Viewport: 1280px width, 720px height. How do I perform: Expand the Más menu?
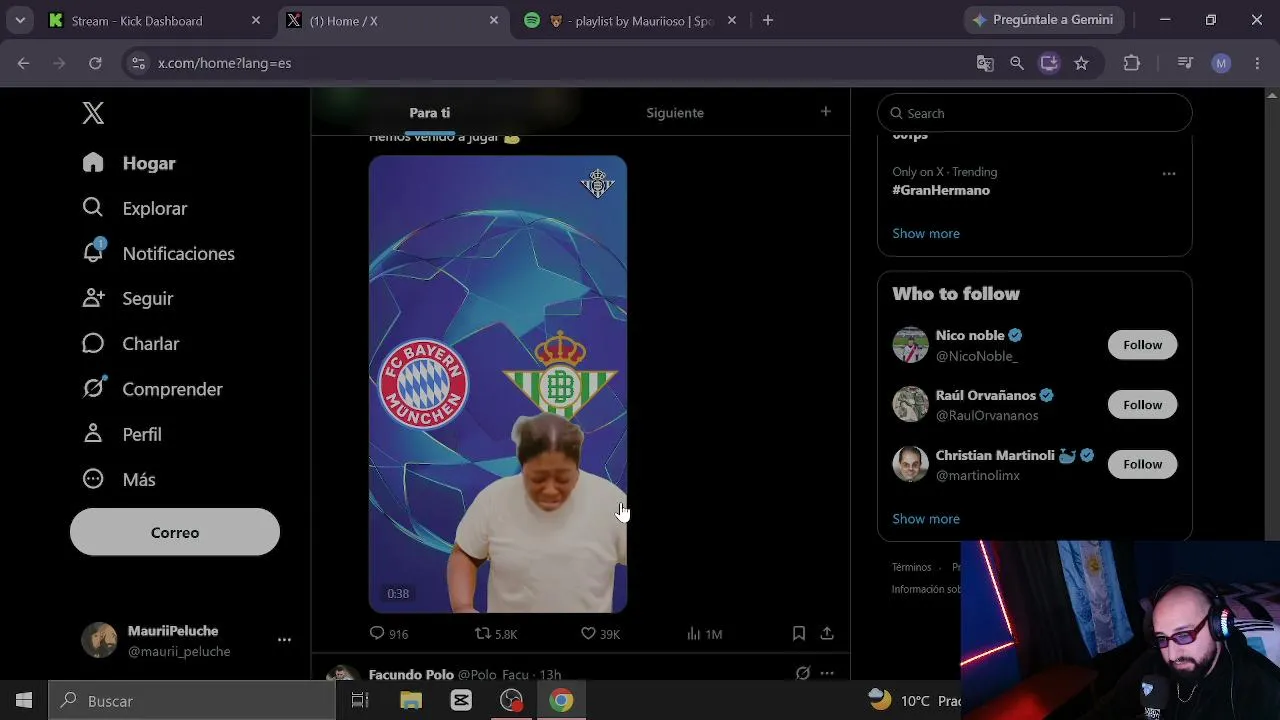[x=119, y=479]
